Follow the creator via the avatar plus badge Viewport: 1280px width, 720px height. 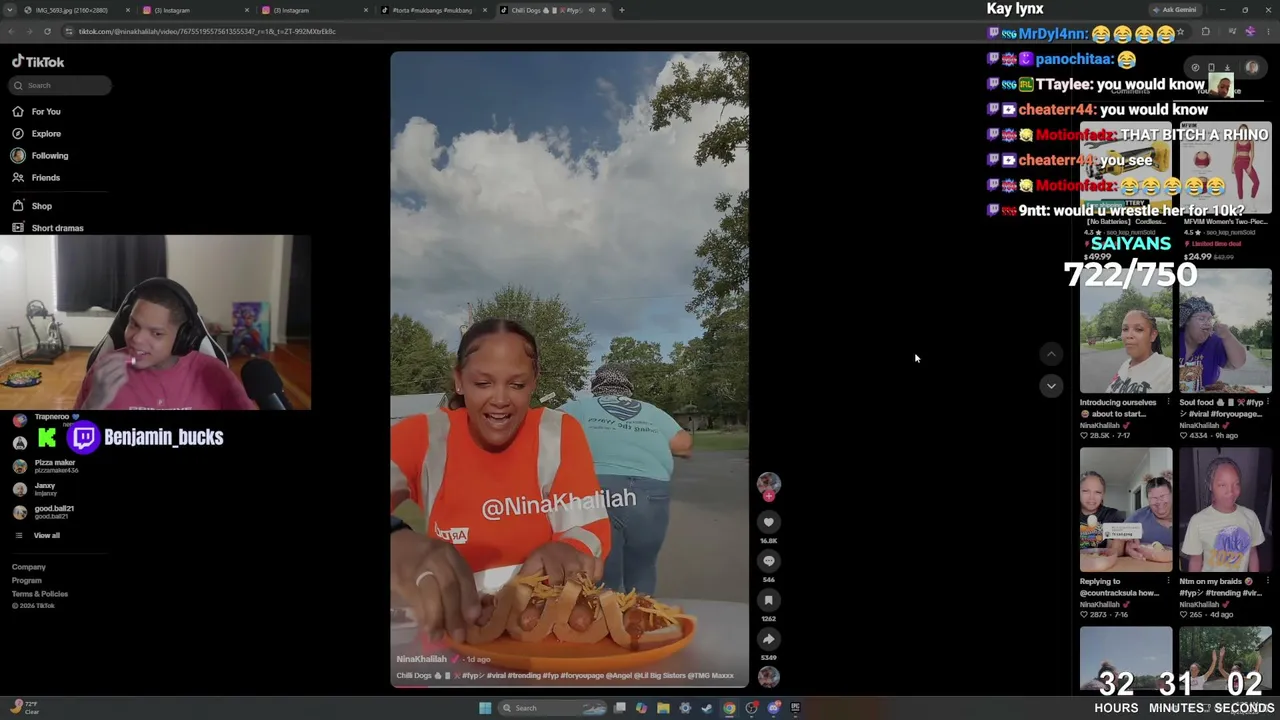(x=768, y=497)
